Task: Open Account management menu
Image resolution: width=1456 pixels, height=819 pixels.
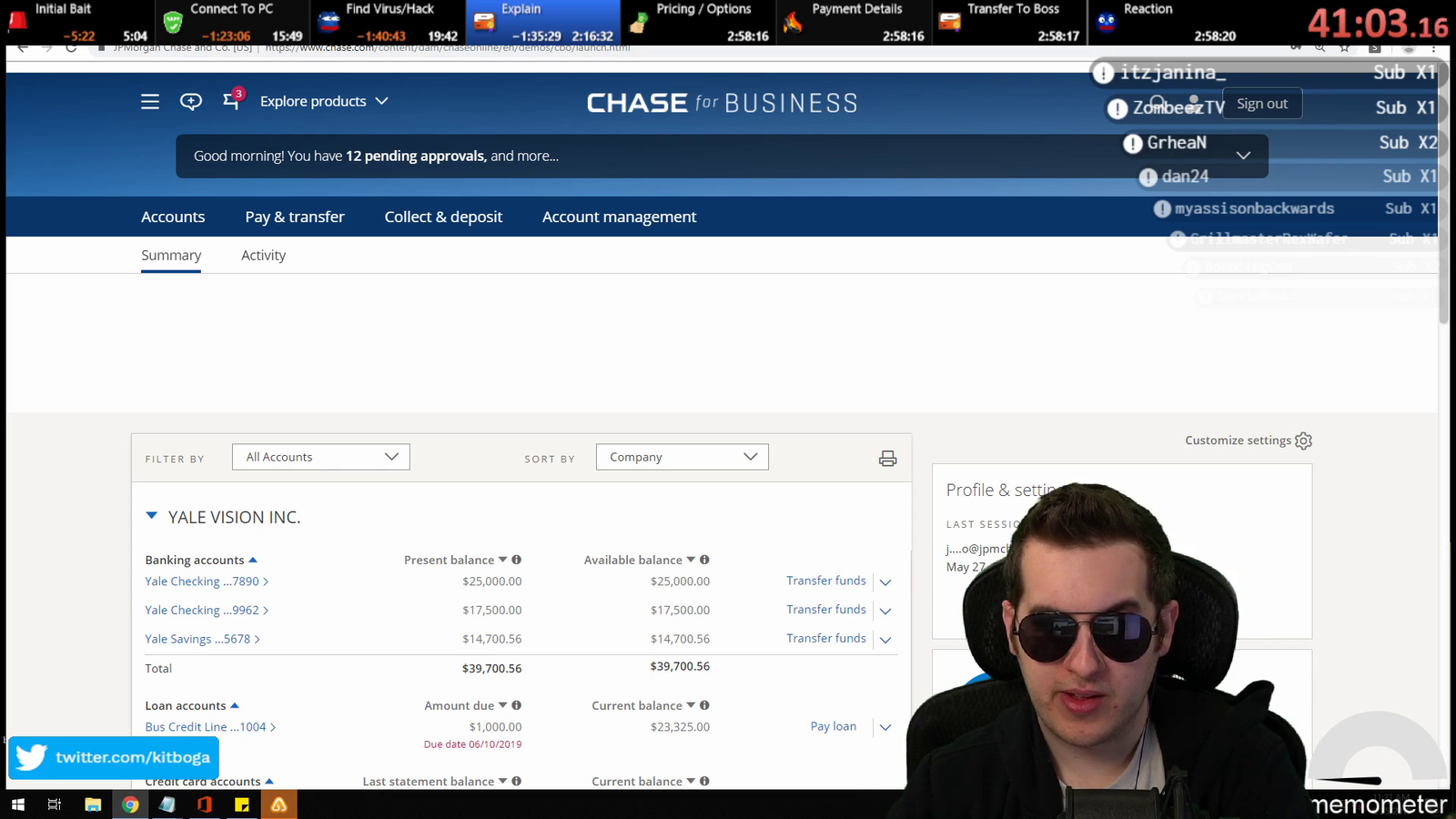Action: pyautogui.click(x=619, y=217)
